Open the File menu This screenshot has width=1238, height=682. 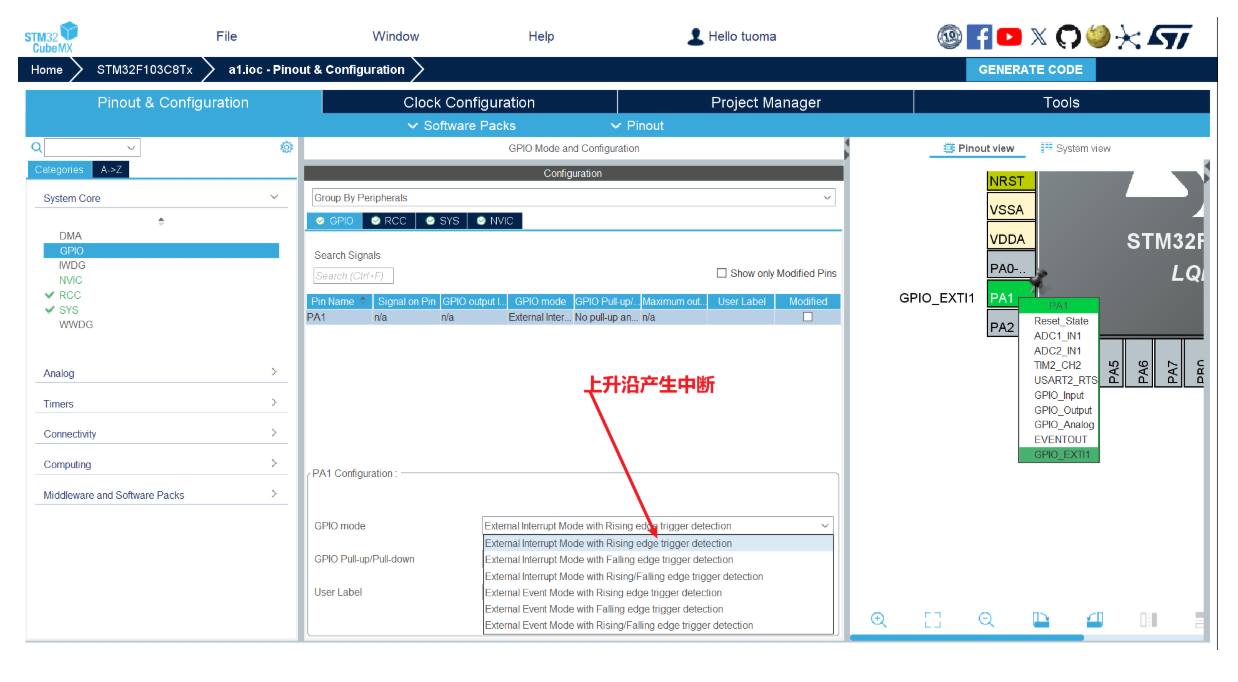pyautogui.click(x=227, y=36)
